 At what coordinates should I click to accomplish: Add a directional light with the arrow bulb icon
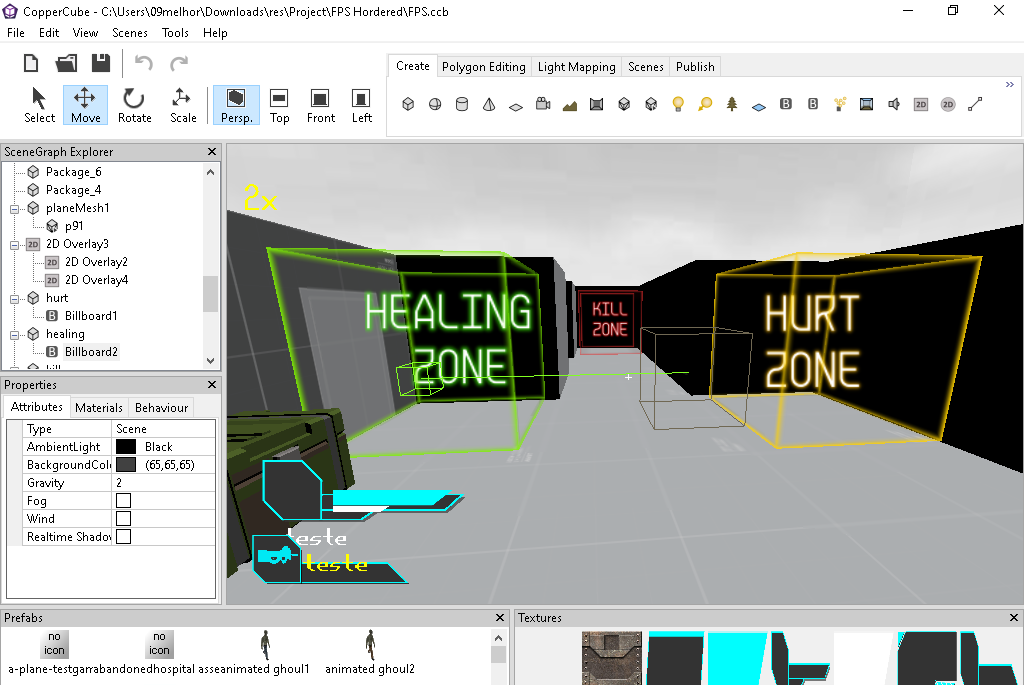pos(705,104)
